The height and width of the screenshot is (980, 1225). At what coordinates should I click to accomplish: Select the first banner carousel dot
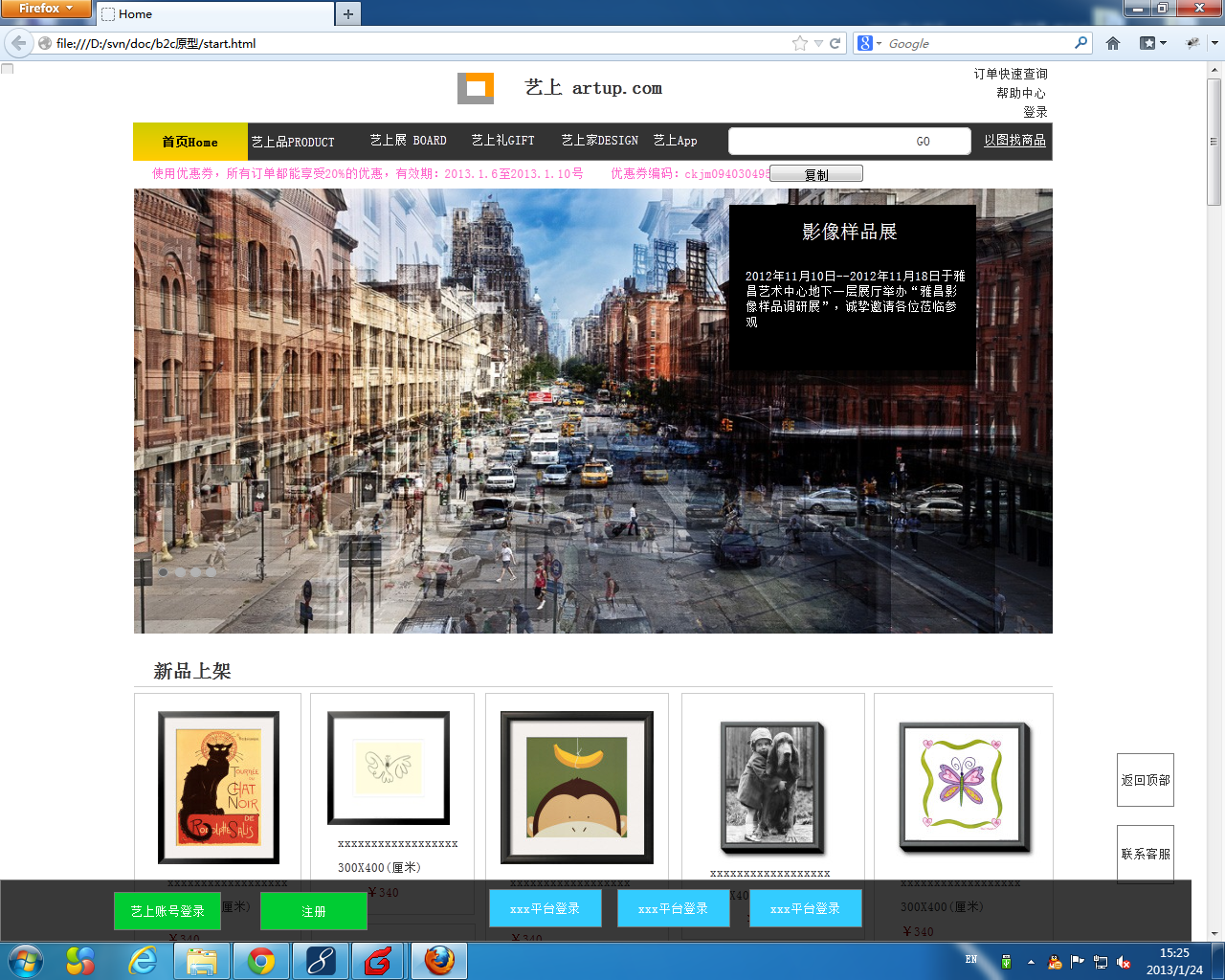click(x=163, y=572)
